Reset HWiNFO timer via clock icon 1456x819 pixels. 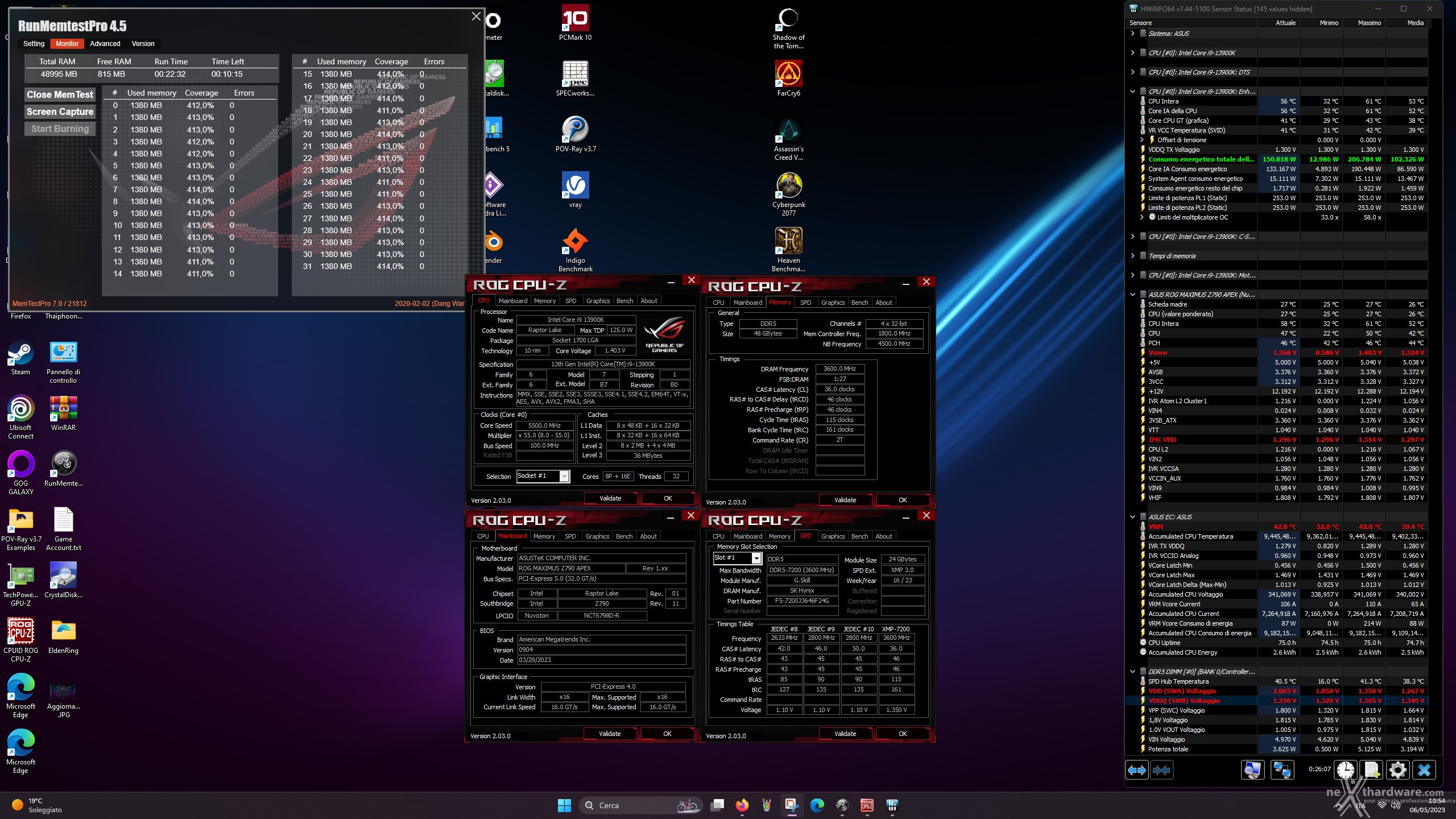click(1346, 770)
